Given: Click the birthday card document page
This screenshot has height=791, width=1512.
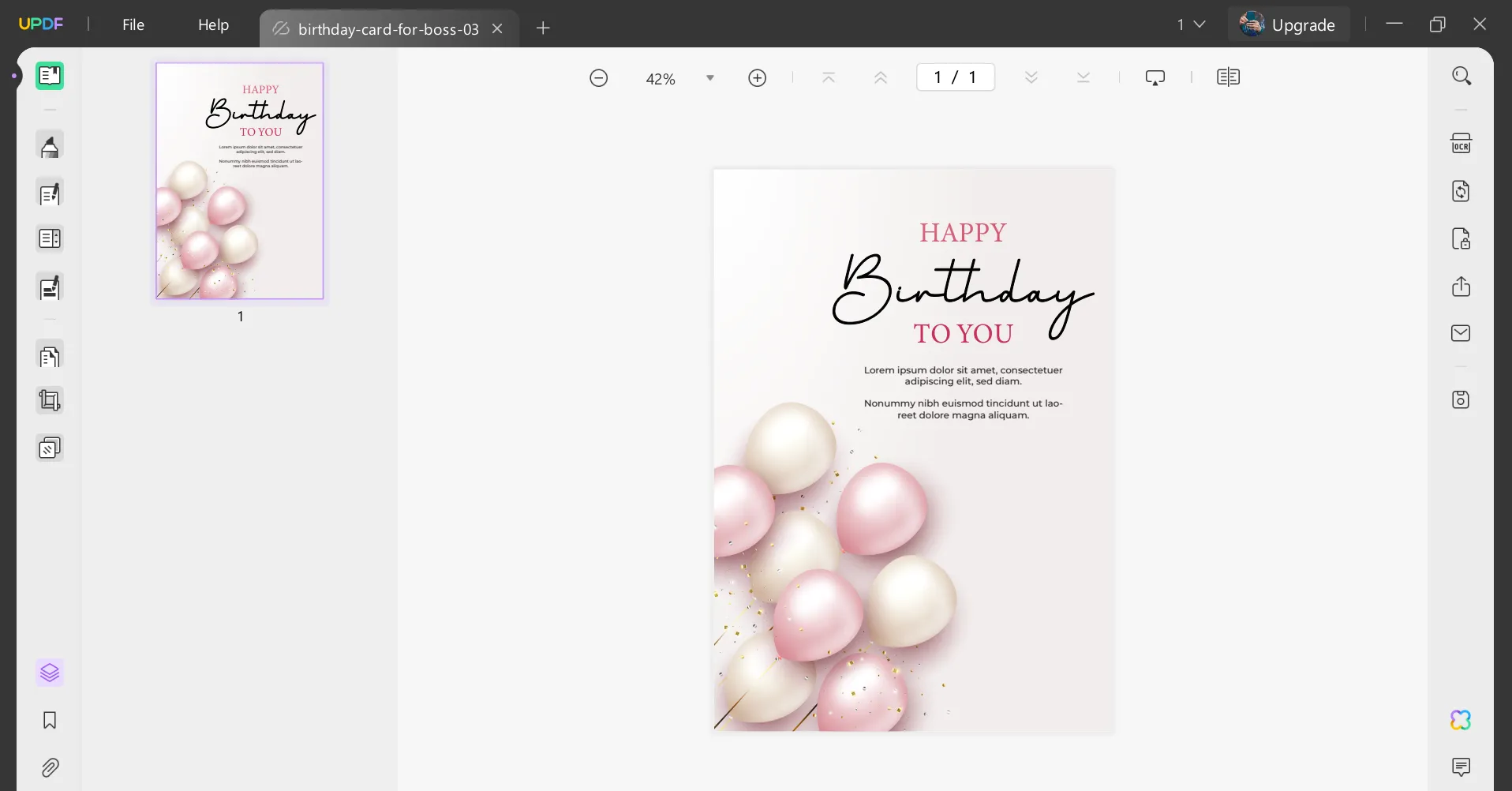Looking at the screenshot, I should click(x=914, y=450).
